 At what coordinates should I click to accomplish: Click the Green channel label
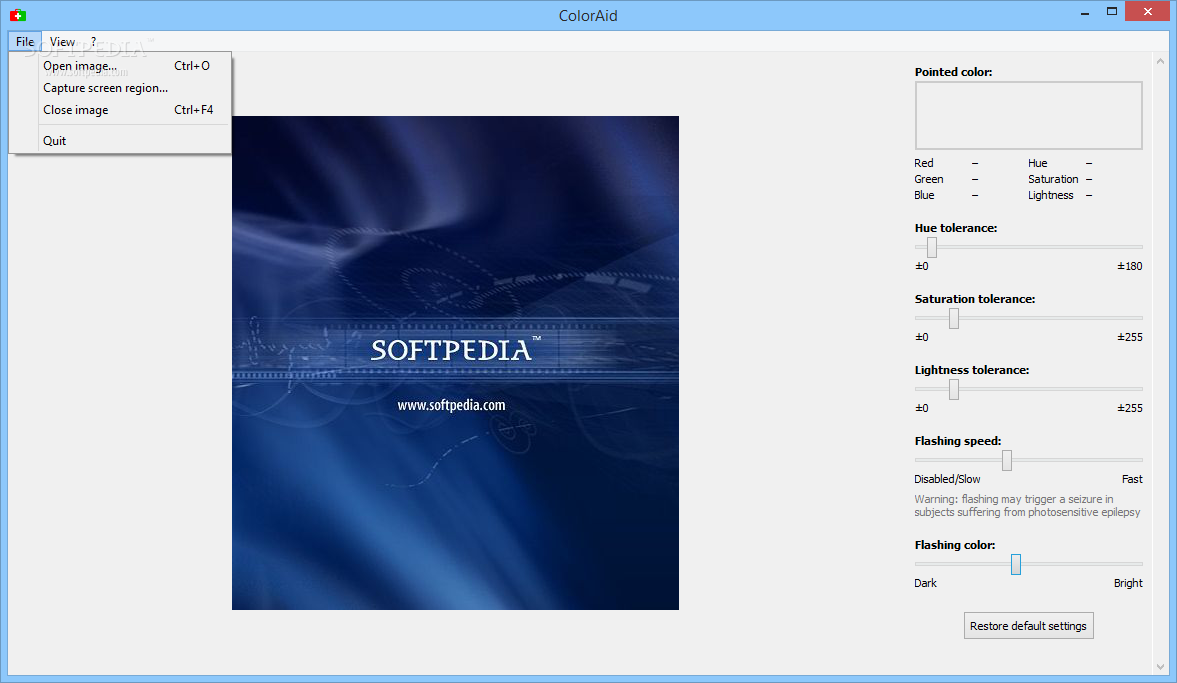tap(929, 179)
